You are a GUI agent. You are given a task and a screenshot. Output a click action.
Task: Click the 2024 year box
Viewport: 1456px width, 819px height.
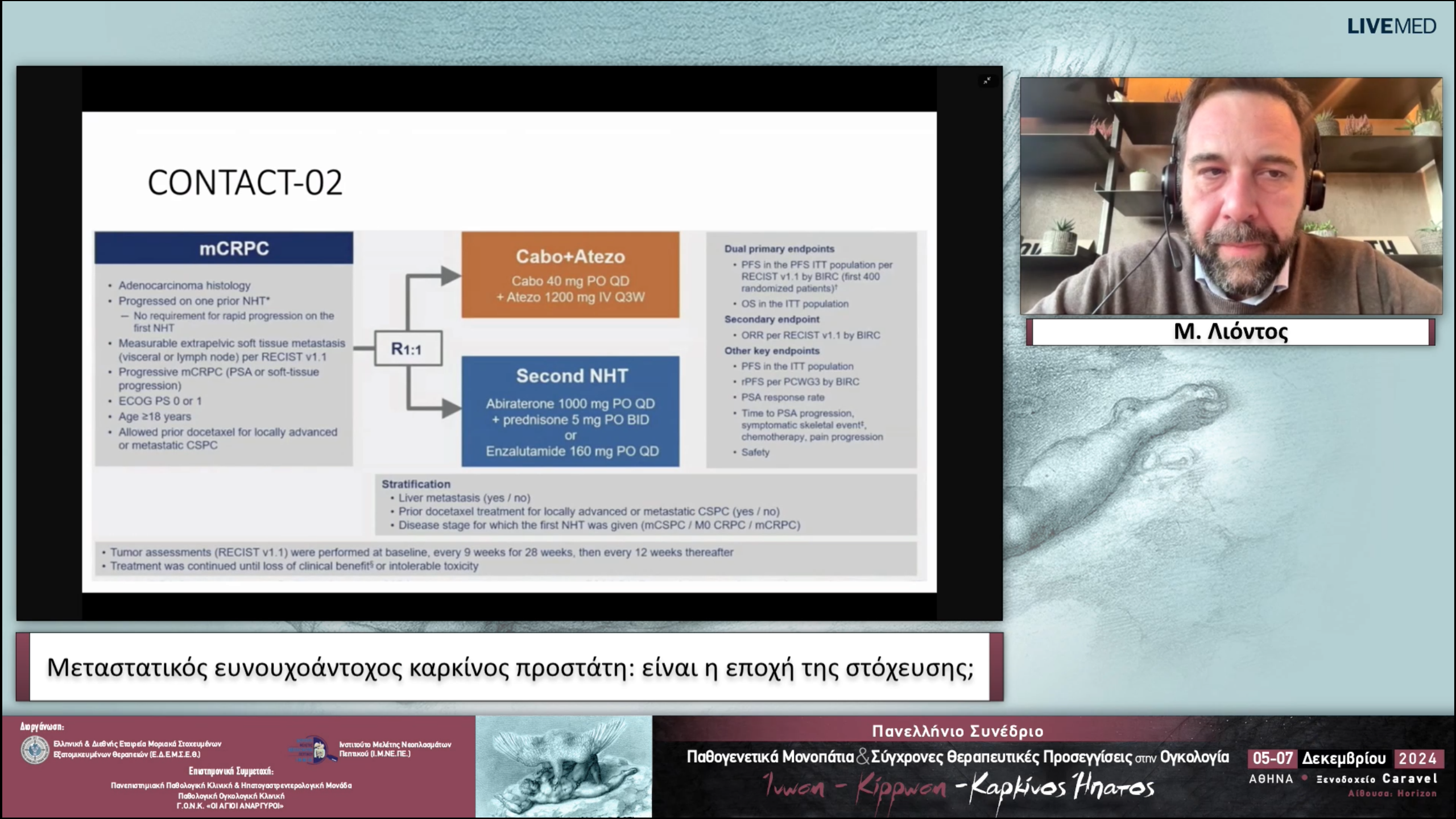pyautogui.click(x=1418, y=758)
